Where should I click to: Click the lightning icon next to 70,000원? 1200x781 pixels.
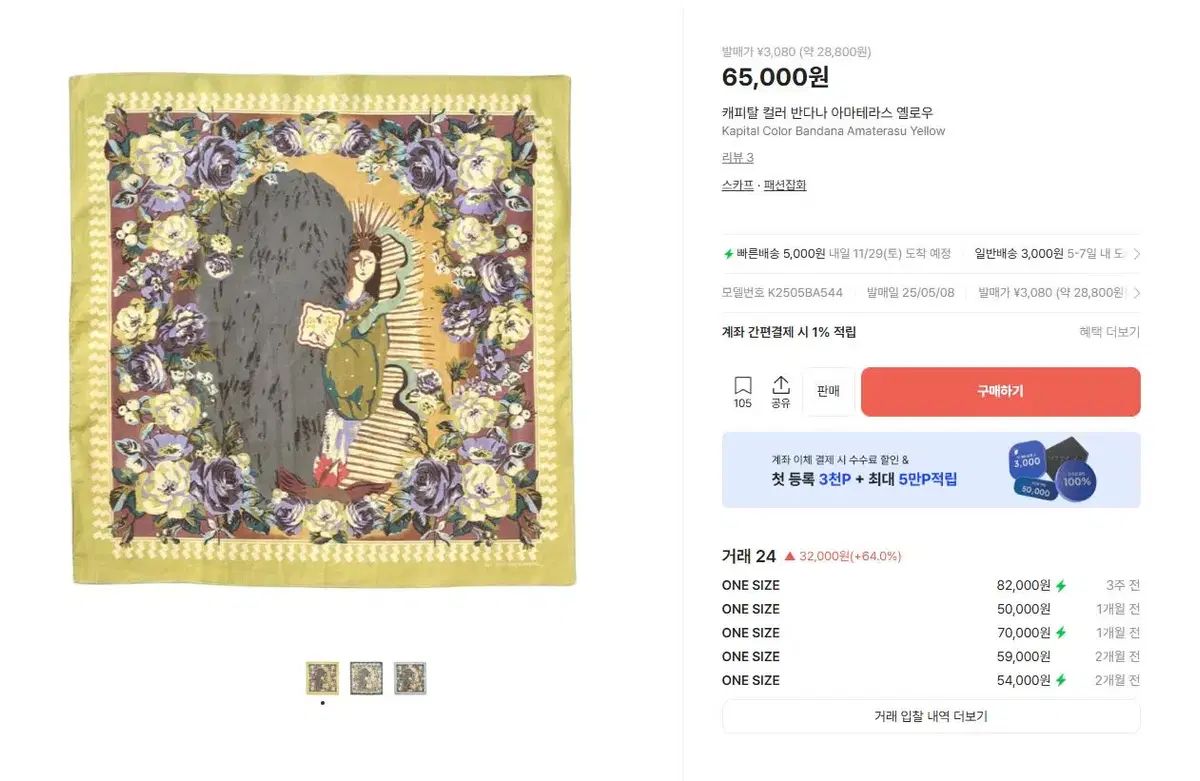click(1061, 633)
